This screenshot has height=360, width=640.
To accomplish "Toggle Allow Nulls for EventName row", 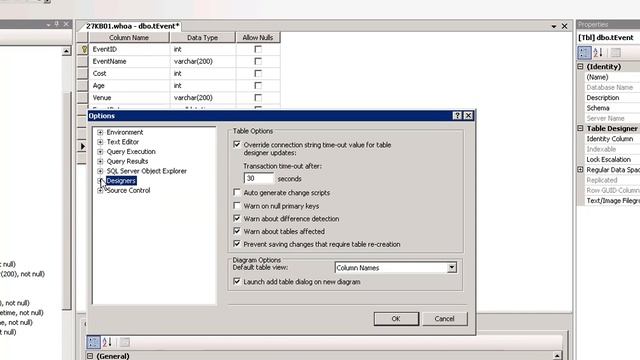I will [x=258, y=61].
